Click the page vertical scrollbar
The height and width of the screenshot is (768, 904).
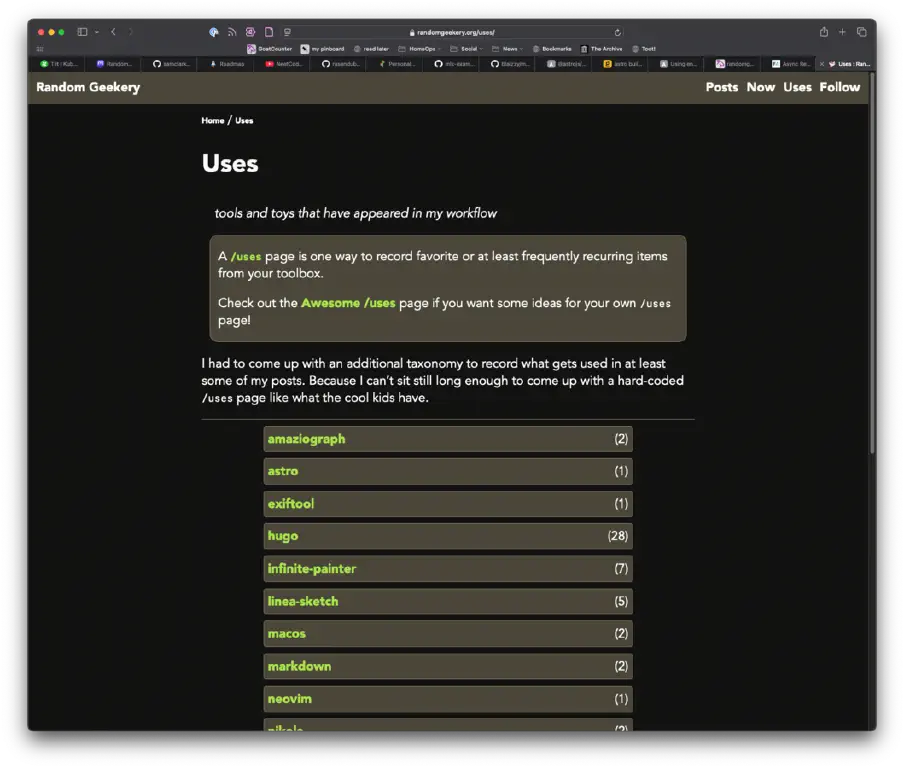(872, 262)
